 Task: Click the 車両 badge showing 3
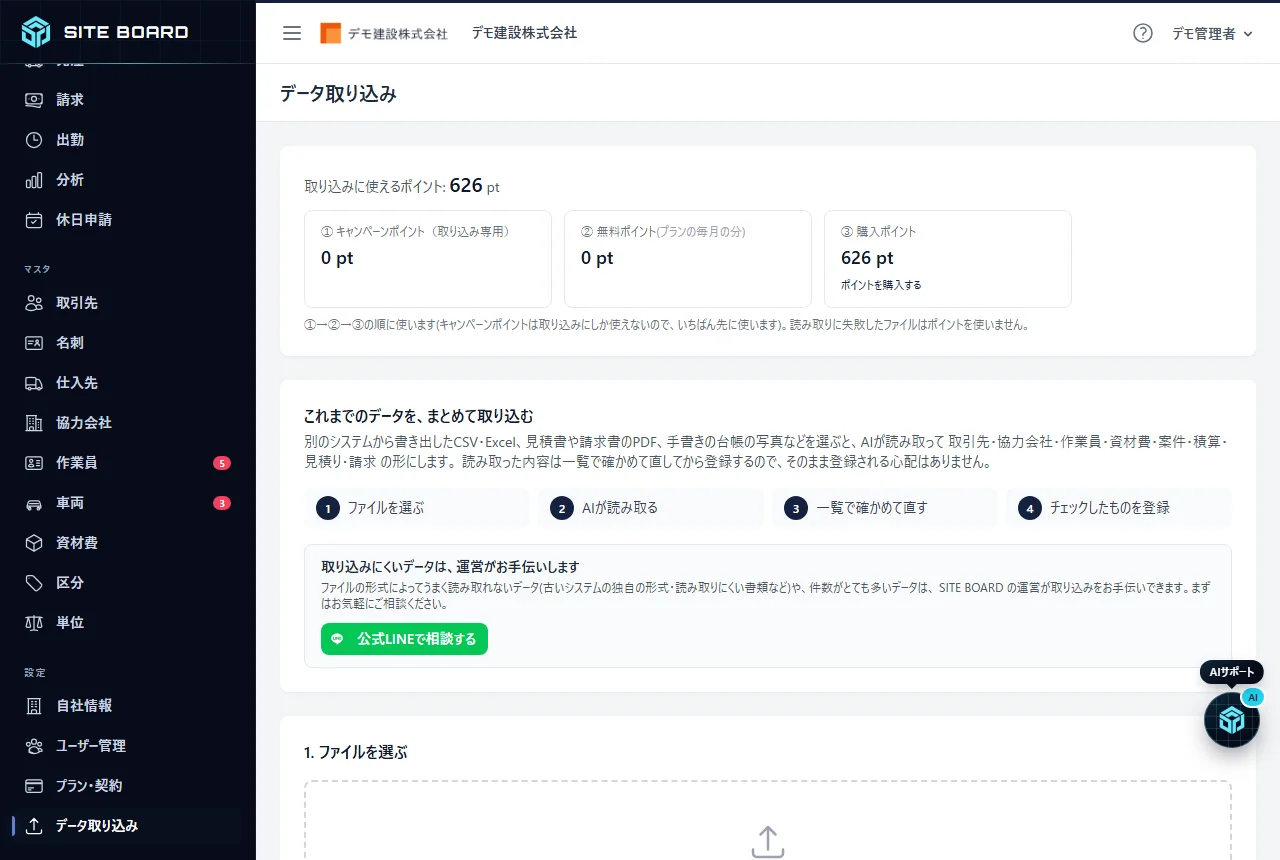pyautogui.click(x=222, y=503)
